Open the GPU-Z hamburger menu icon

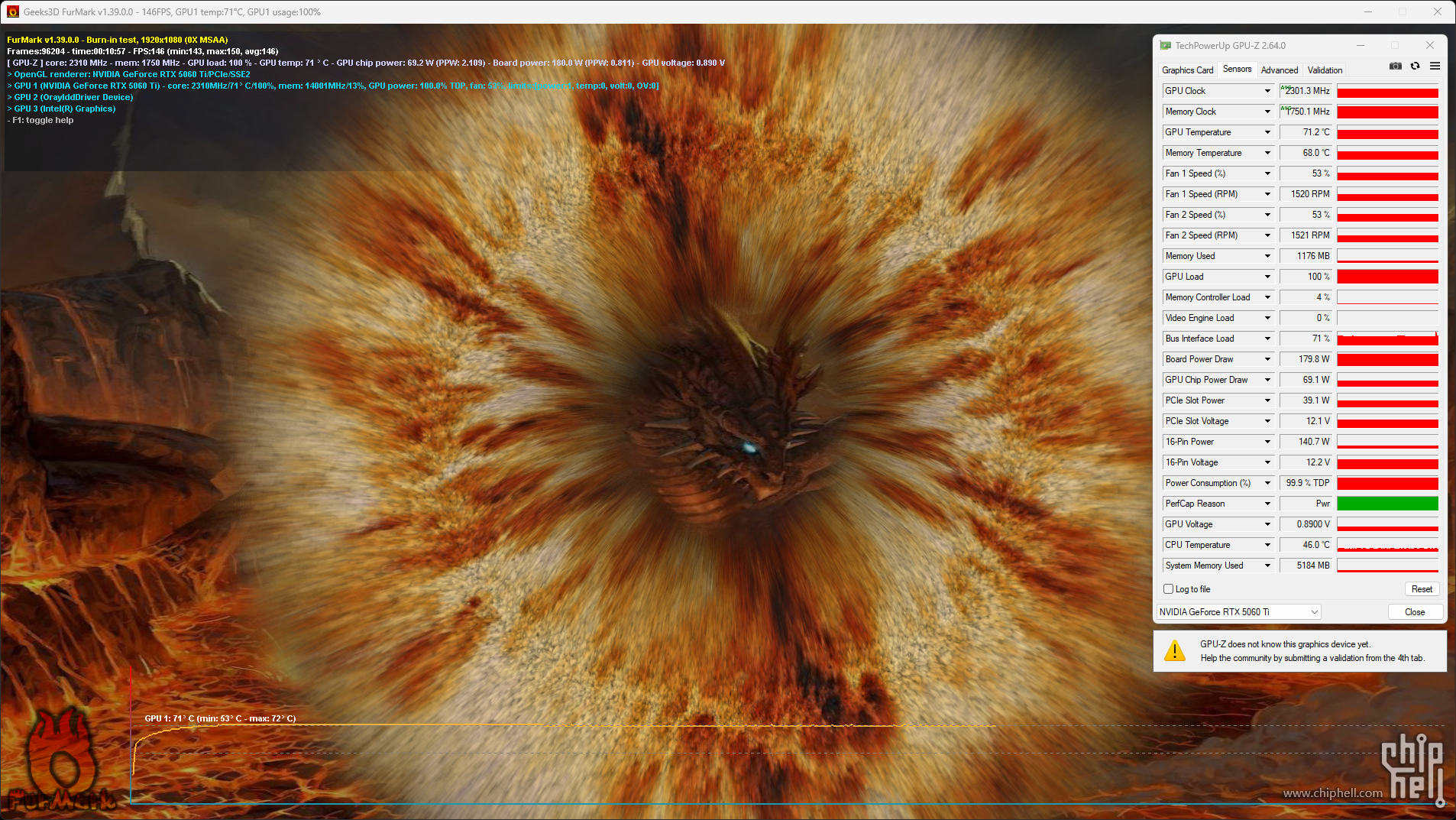pyautogui.click(x=1435, y=66)
